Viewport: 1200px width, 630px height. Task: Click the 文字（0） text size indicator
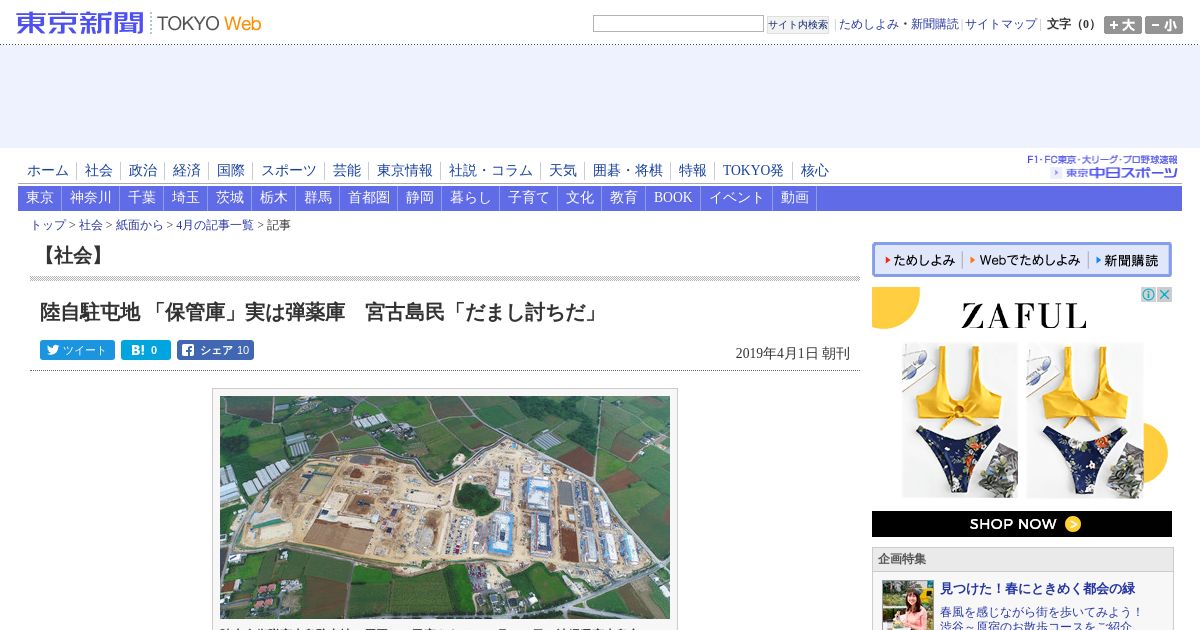(1072, 24)
